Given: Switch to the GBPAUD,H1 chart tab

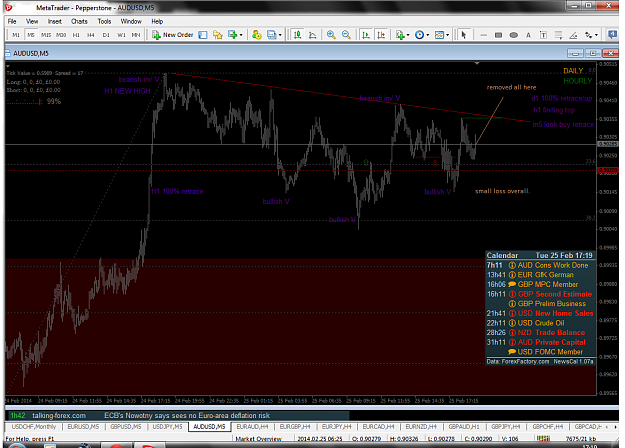Looking at the screenshot, I should 464,427.
